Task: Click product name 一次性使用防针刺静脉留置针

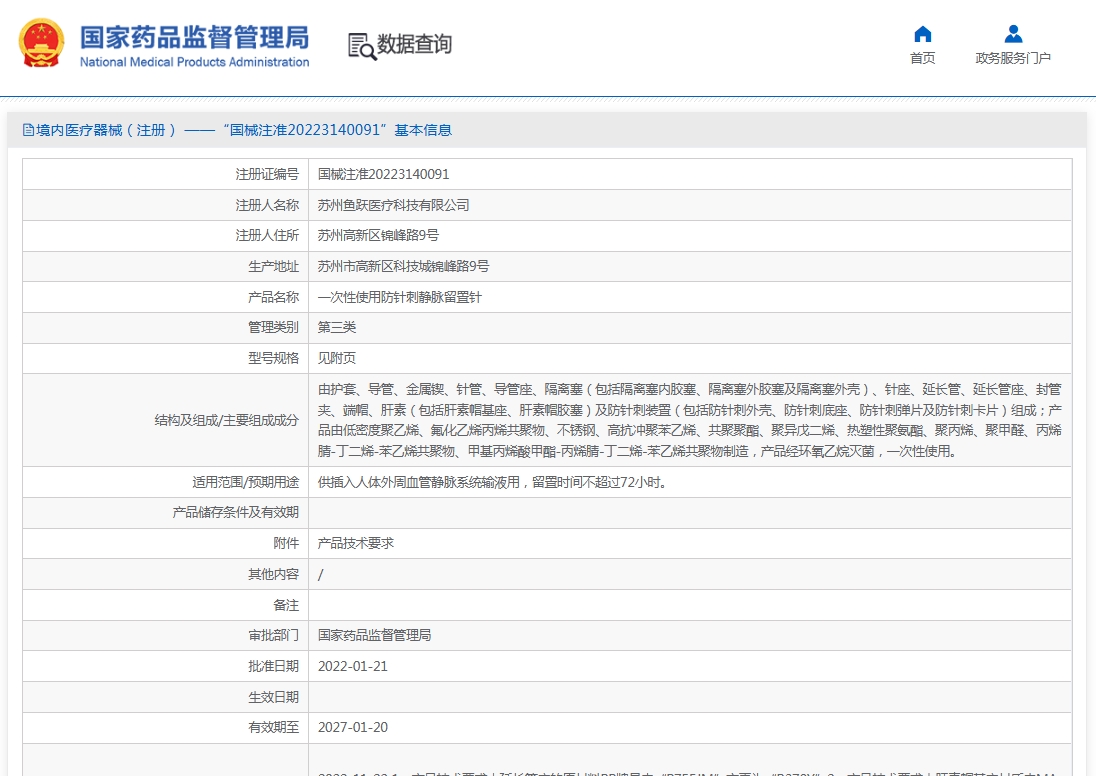Action: [400, 297]
